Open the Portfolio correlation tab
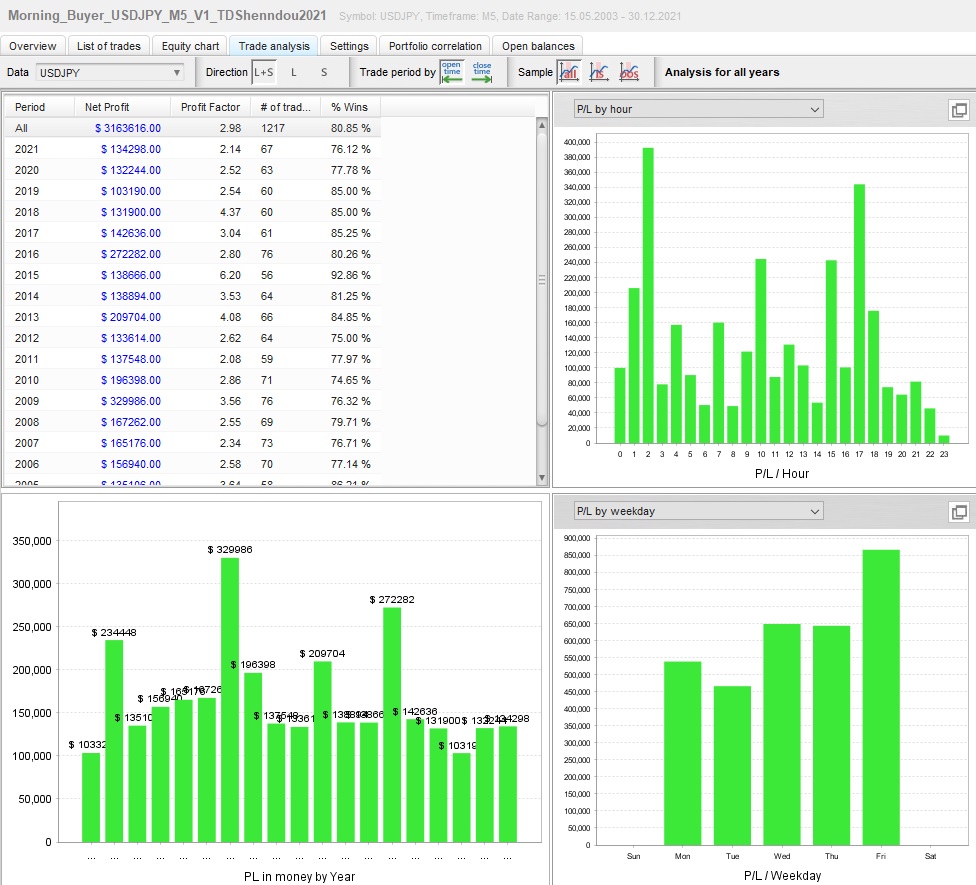The image size is (976, 885). coord(435,46)
